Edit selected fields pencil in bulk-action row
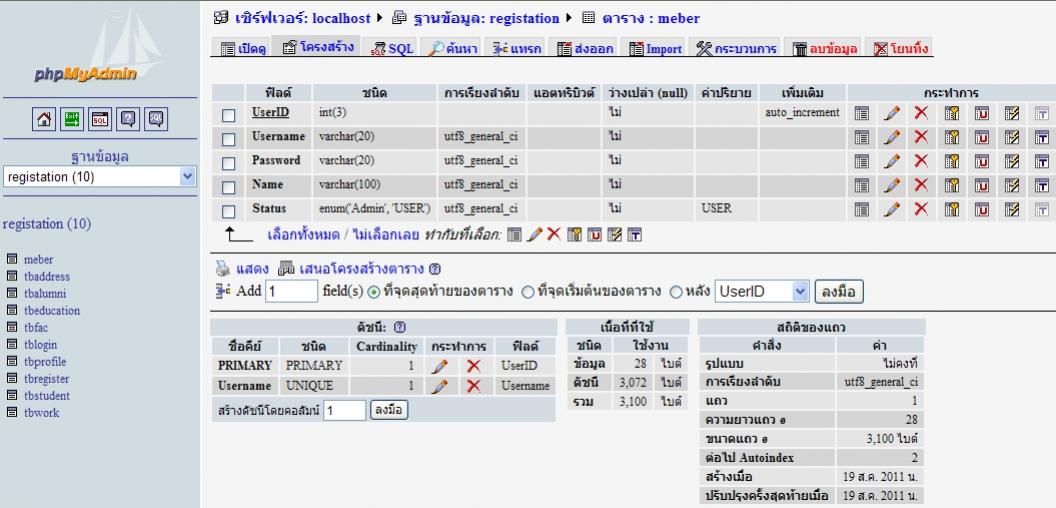The image size is (1056, 508). pos(534,234)
